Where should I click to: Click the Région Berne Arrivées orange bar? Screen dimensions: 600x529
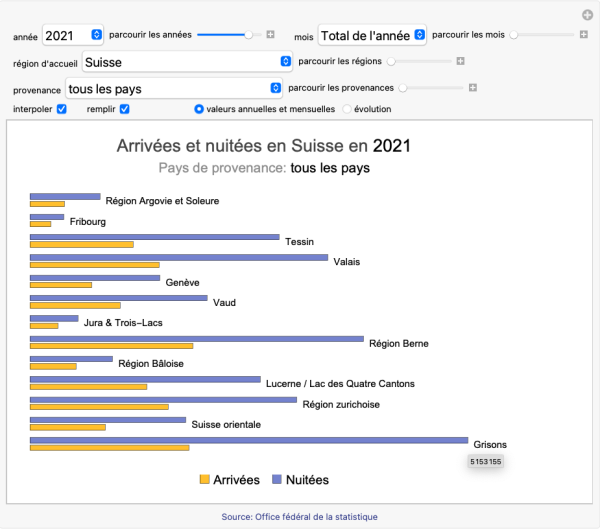110,345
